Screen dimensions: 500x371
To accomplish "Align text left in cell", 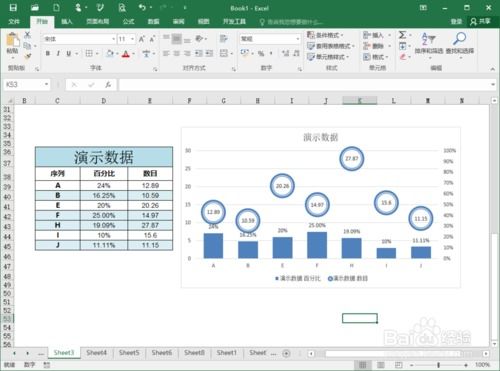I will [166, 53].
